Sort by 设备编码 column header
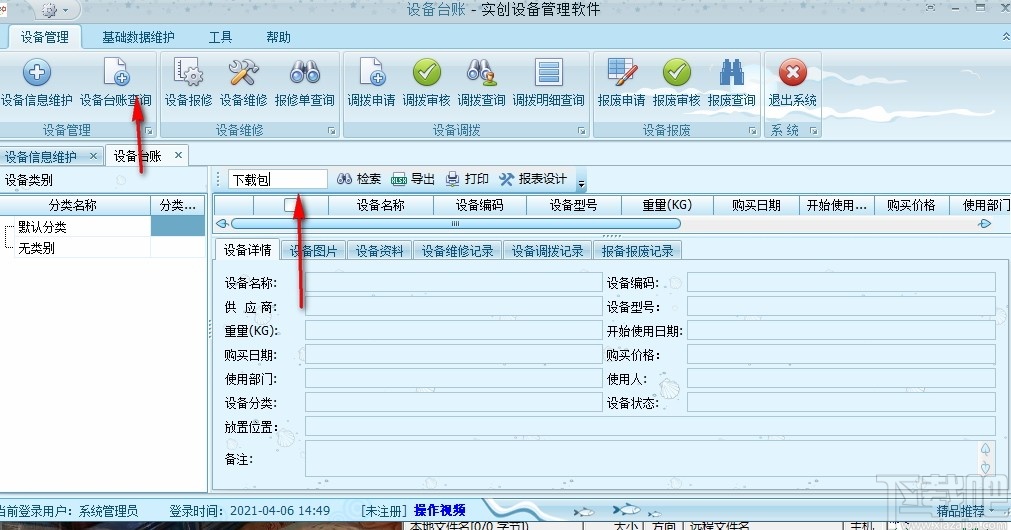The width and height of the screenshot is (1011, 530). pyautogui.click(x=480, y=205)
